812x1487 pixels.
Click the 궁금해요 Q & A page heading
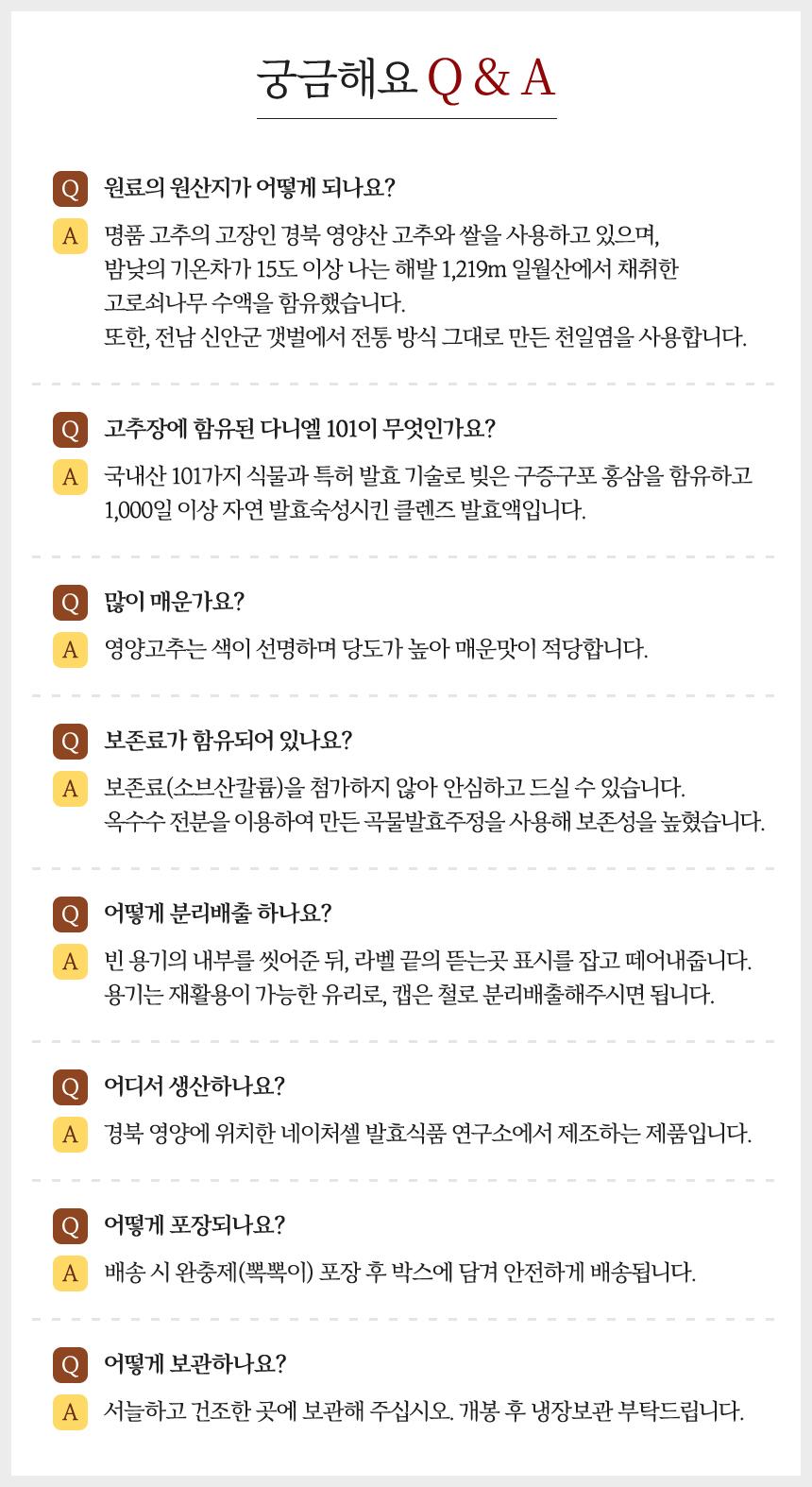tap(406, 77)
